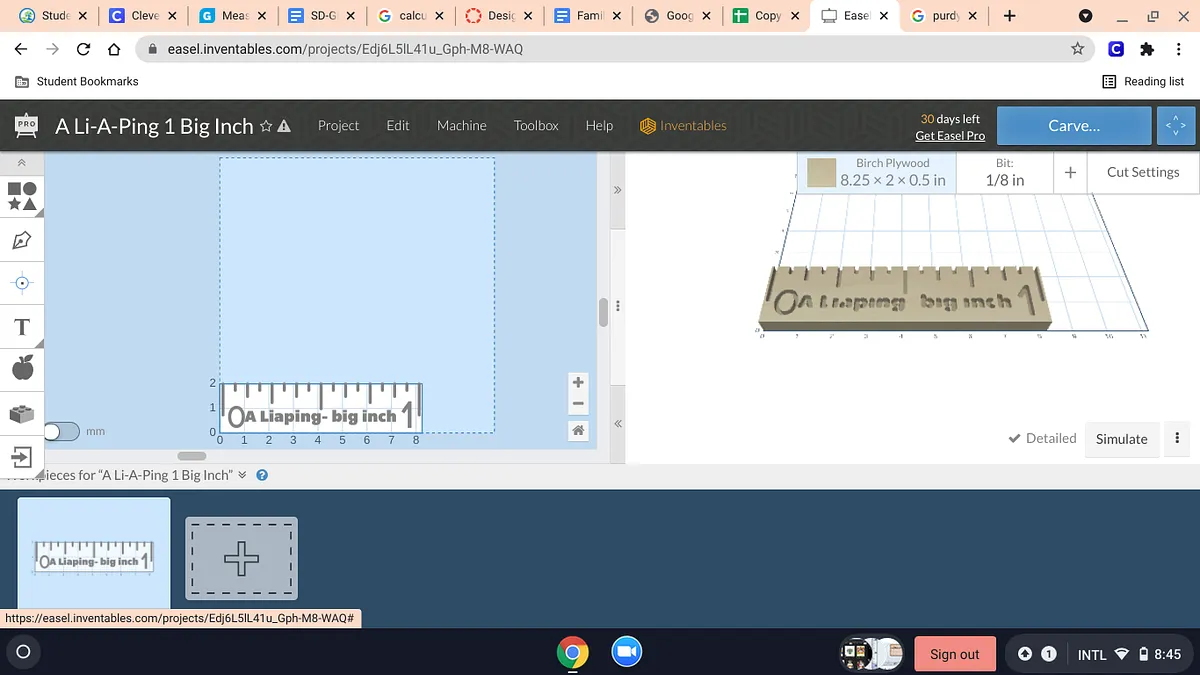The height and width of the screenshot is (675, 1200).
Task: Toggle the inch/mm units switch
Action: (61, 431)
